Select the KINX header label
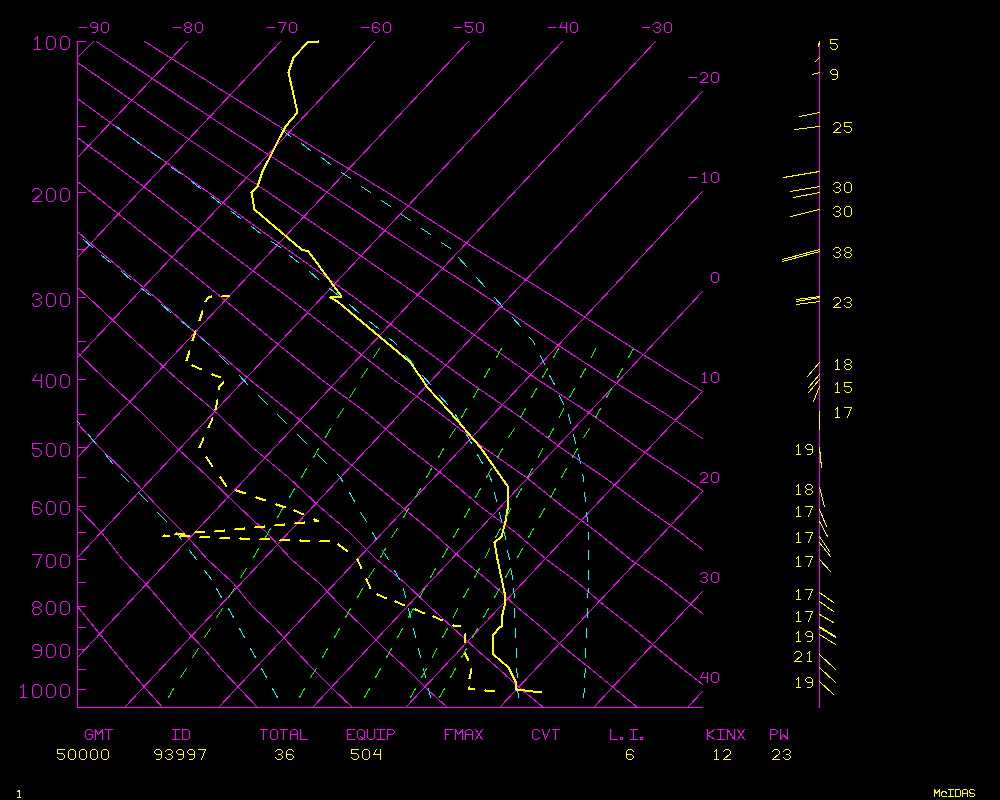 [x=725, y=735]
